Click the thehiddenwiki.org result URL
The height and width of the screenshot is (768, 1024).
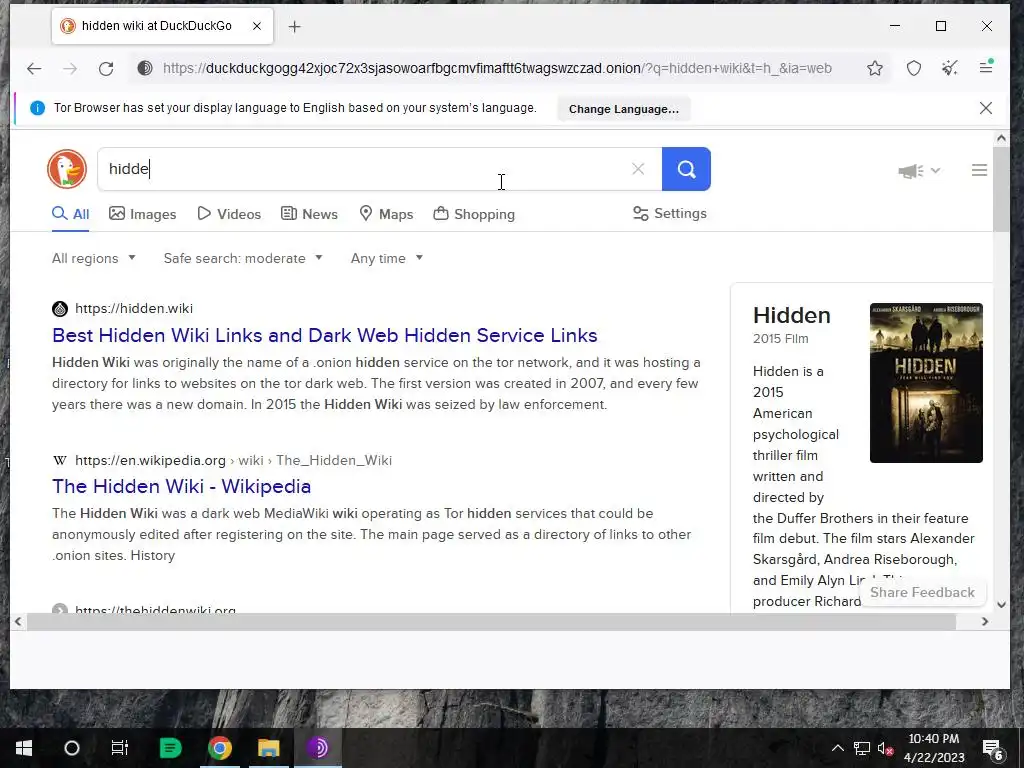[155, 609]
